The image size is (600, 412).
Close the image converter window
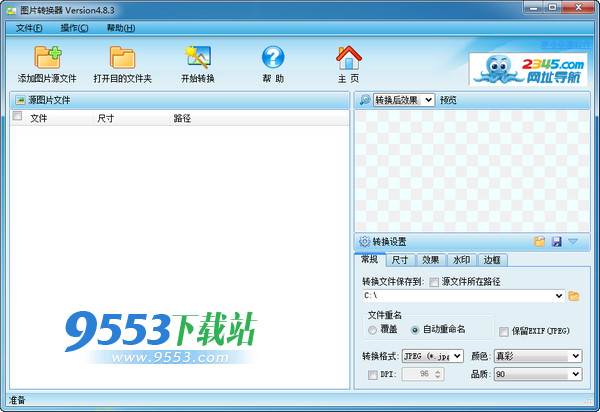point(579,7)
